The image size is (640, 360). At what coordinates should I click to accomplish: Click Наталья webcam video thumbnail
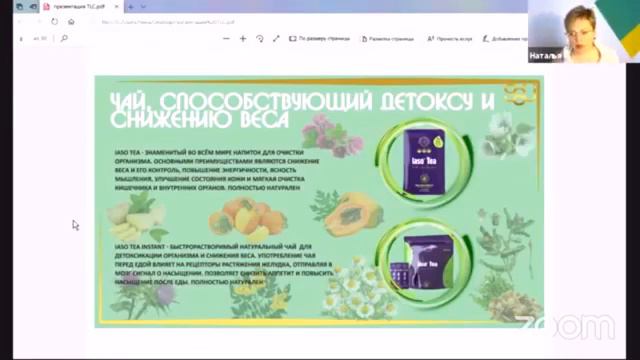click(x=584, y=31)
